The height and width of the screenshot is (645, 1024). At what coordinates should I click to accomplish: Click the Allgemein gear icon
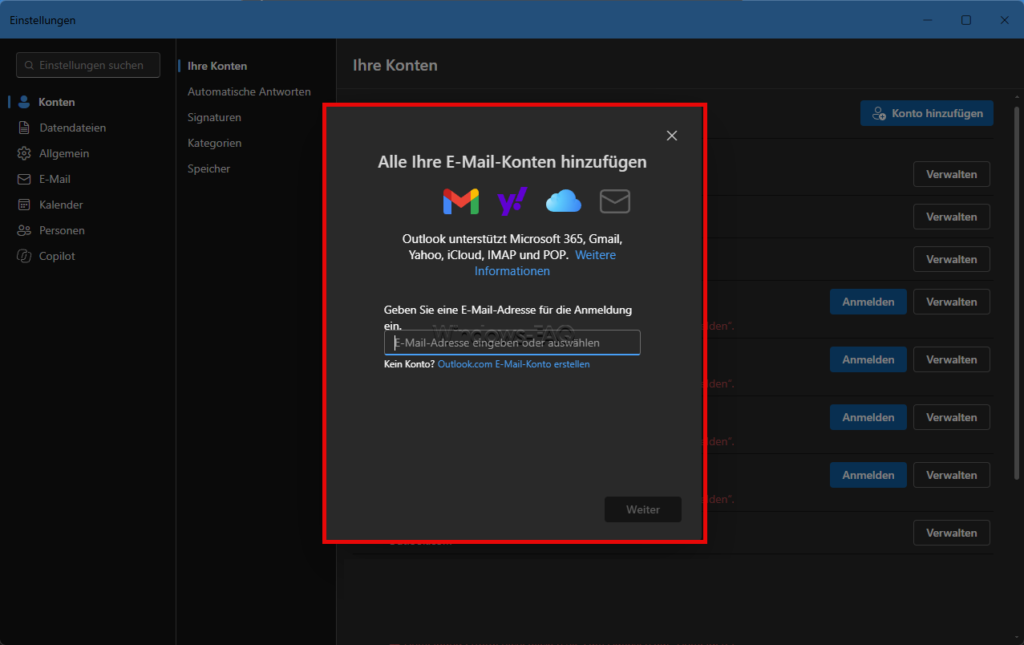(24, 153)
